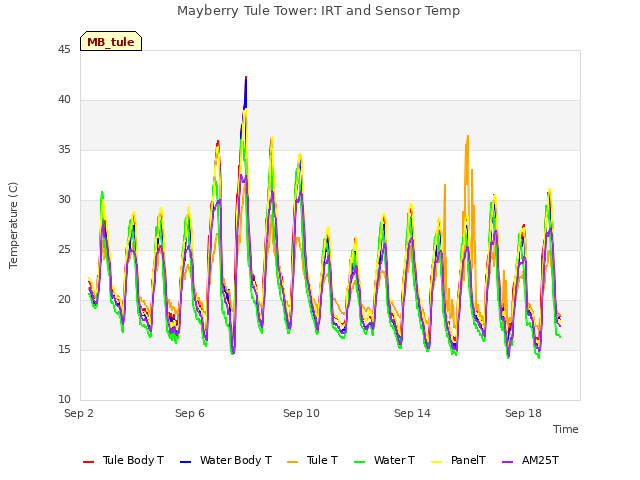Image resolution: width=640 pixels, height=480 pixels.
Task: Toggle the Water T legend entry
Action: click(x=384, y=460)
